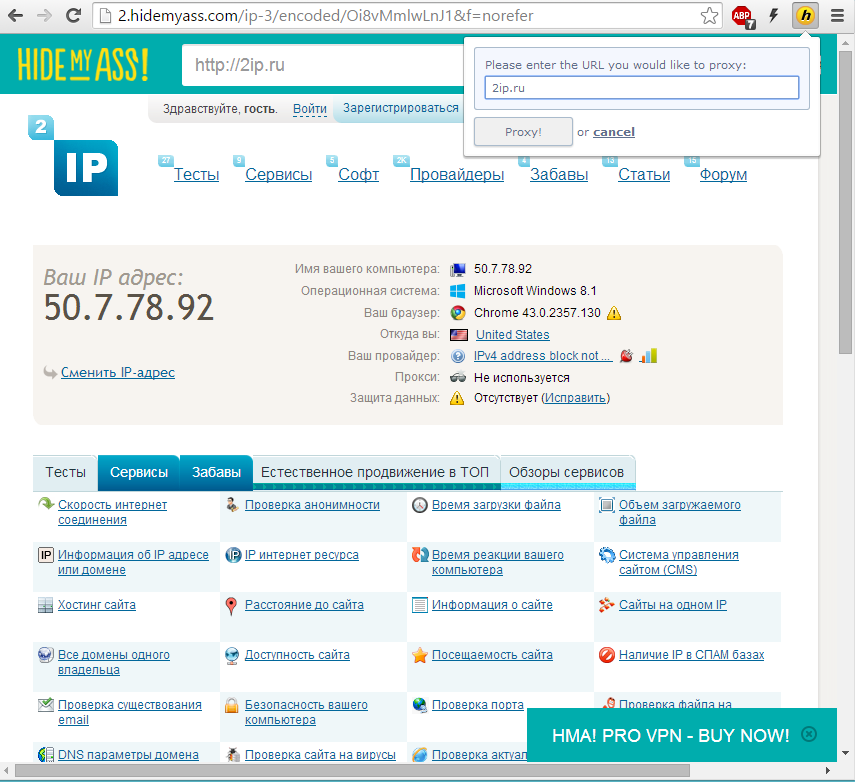This screenshot has height=782, width=855.
Task: Click the US flag icon
Action: point(459,335)
